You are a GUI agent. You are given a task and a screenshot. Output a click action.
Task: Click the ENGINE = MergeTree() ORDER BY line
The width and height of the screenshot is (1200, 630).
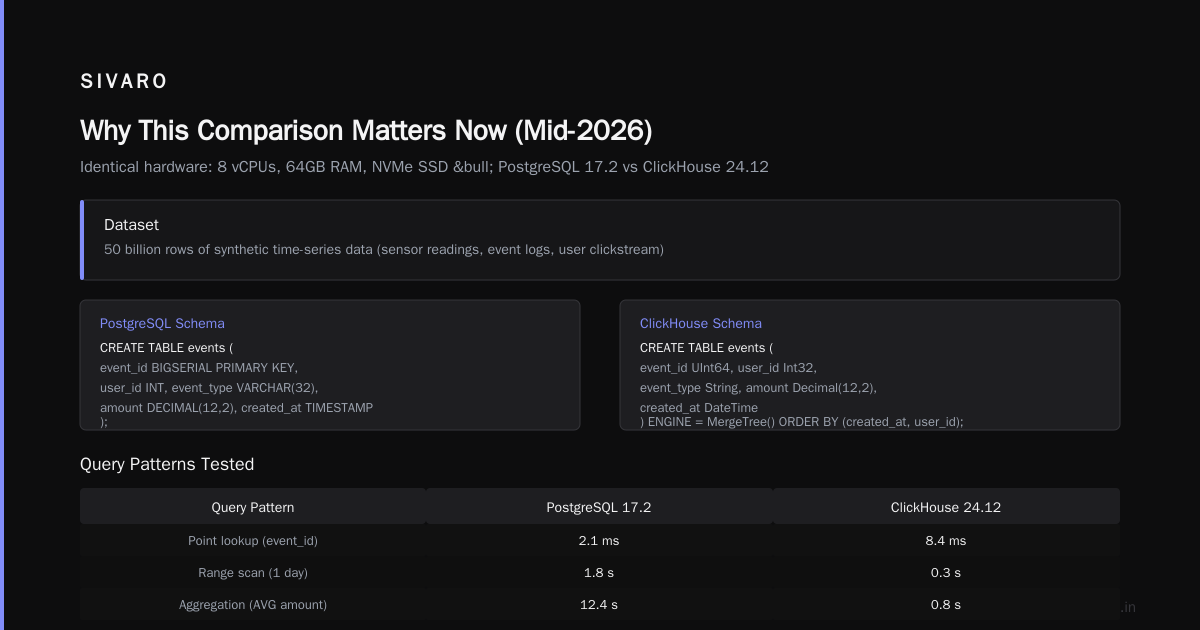(802, 422)
